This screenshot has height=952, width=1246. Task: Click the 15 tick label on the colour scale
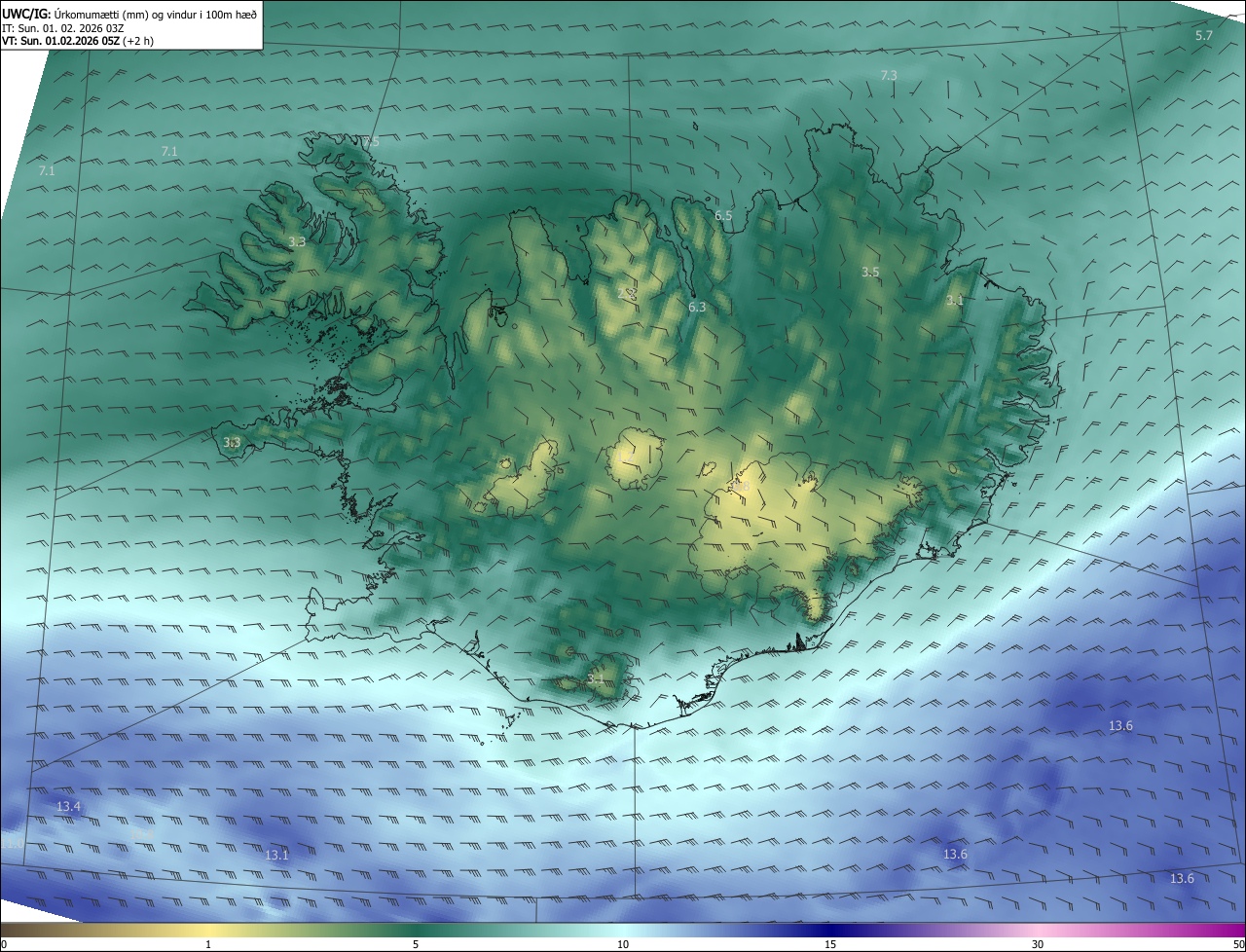point(830,944)
